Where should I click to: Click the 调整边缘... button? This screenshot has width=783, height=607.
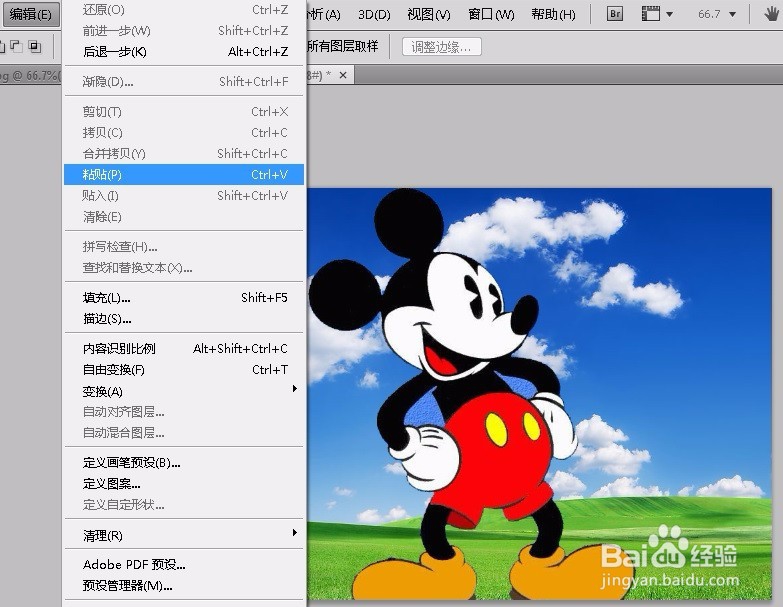[441, 47]
